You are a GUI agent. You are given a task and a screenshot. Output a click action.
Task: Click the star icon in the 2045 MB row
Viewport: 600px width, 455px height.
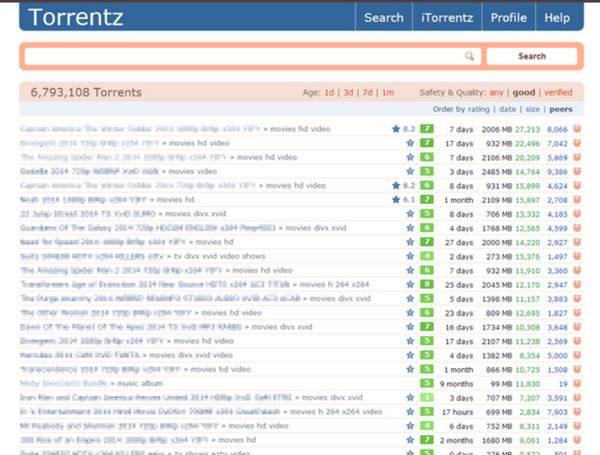(410, 285)
